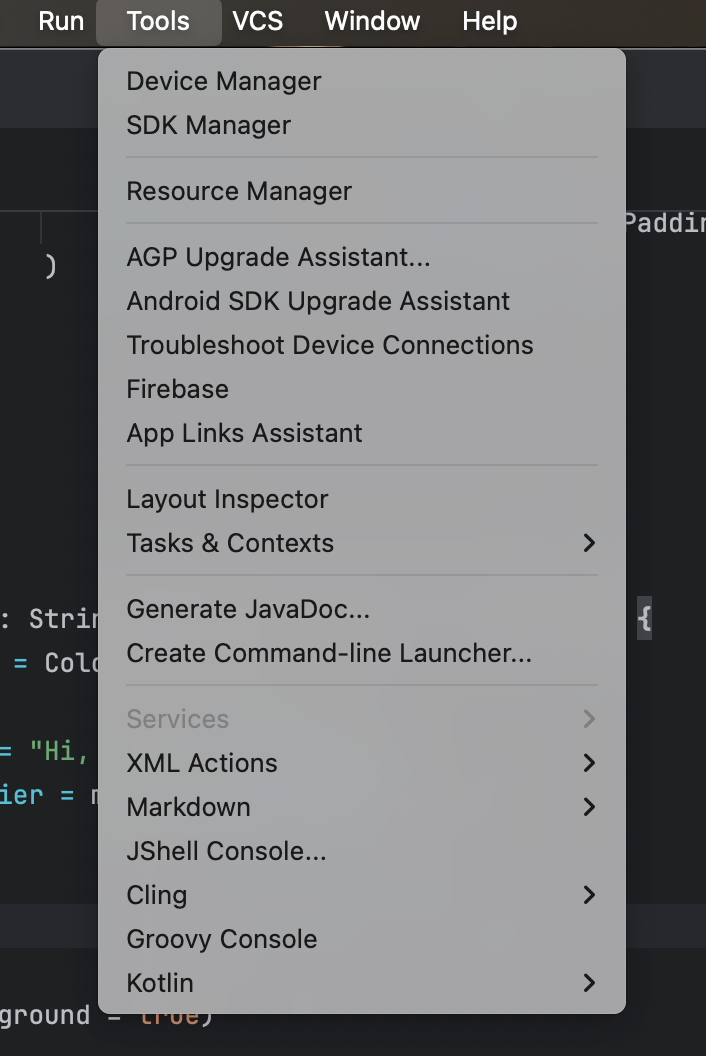
Task: Select Tasks & Contexts entry
Action: [x=362, y=543]
